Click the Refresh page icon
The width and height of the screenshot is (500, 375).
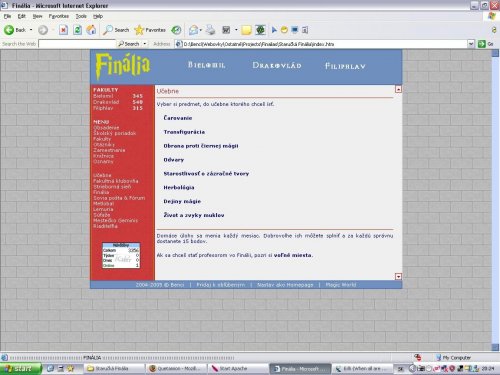[77, 30]
